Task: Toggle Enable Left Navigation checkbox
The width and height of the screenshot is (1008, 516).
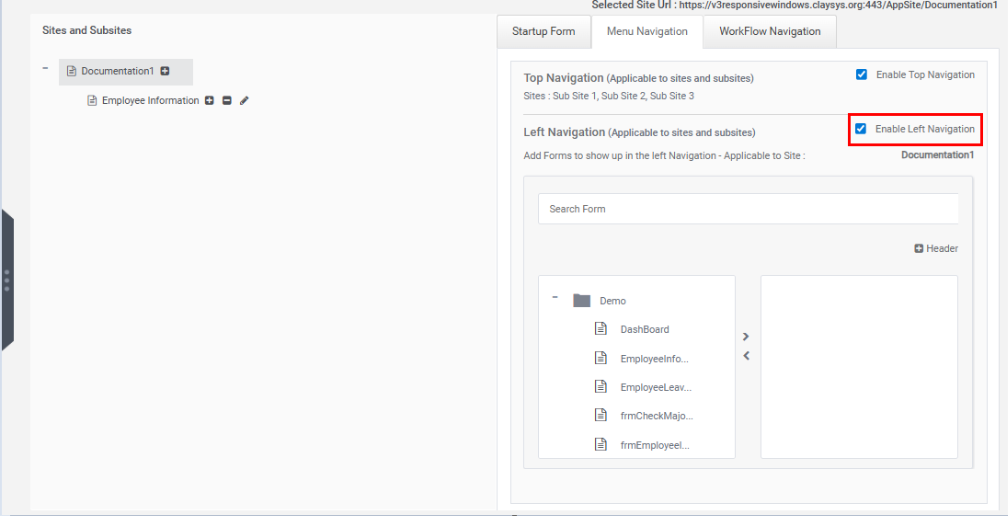Action: click(x=861, y=129)
